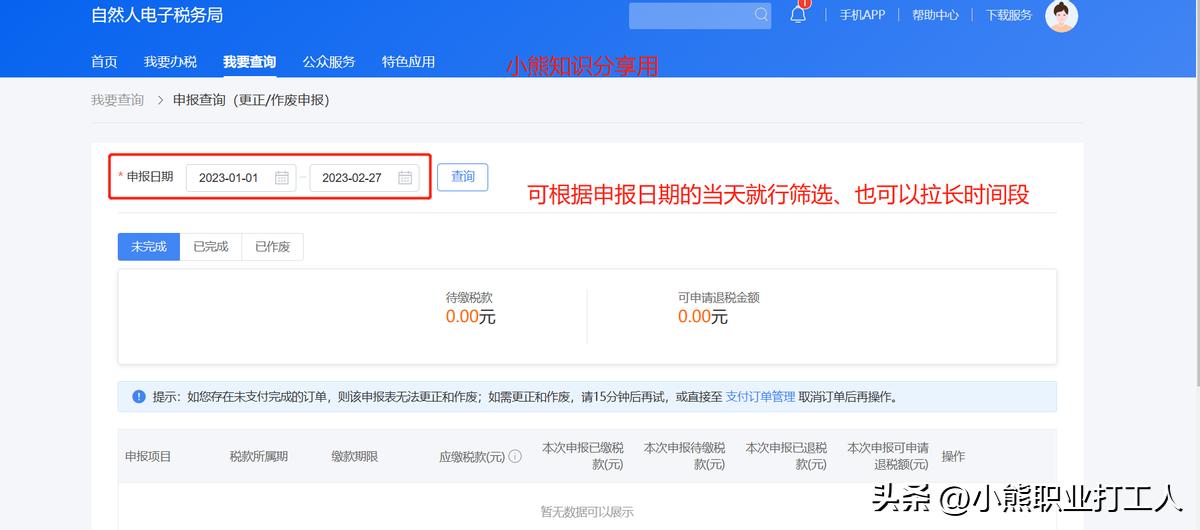Switch to 未完成 tab
The width and height of the screenshot is (1200, 530).
149,247
